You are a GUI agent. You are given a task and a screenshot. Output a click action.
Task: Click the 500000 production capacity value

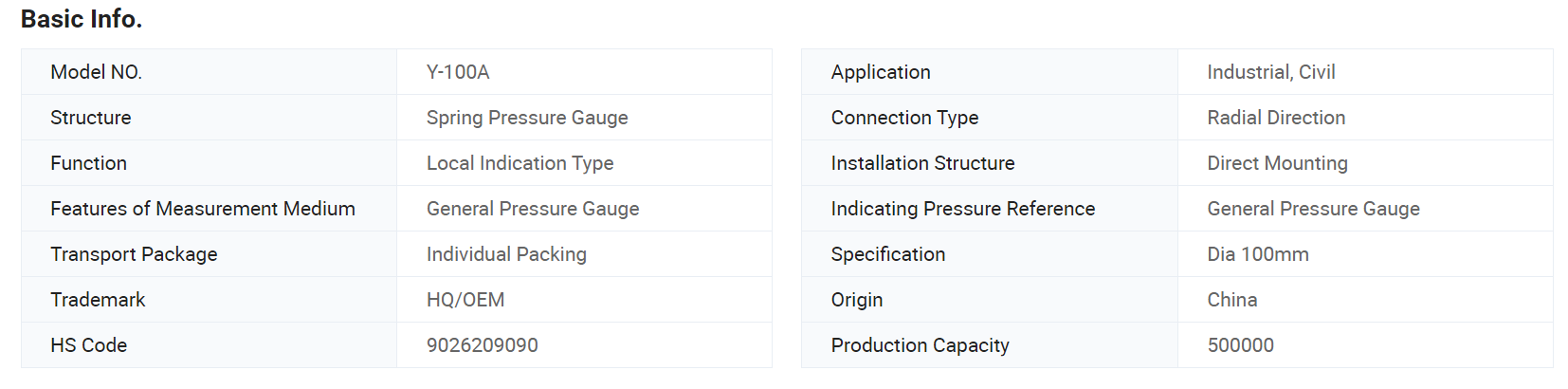(x=1240, y=345)
